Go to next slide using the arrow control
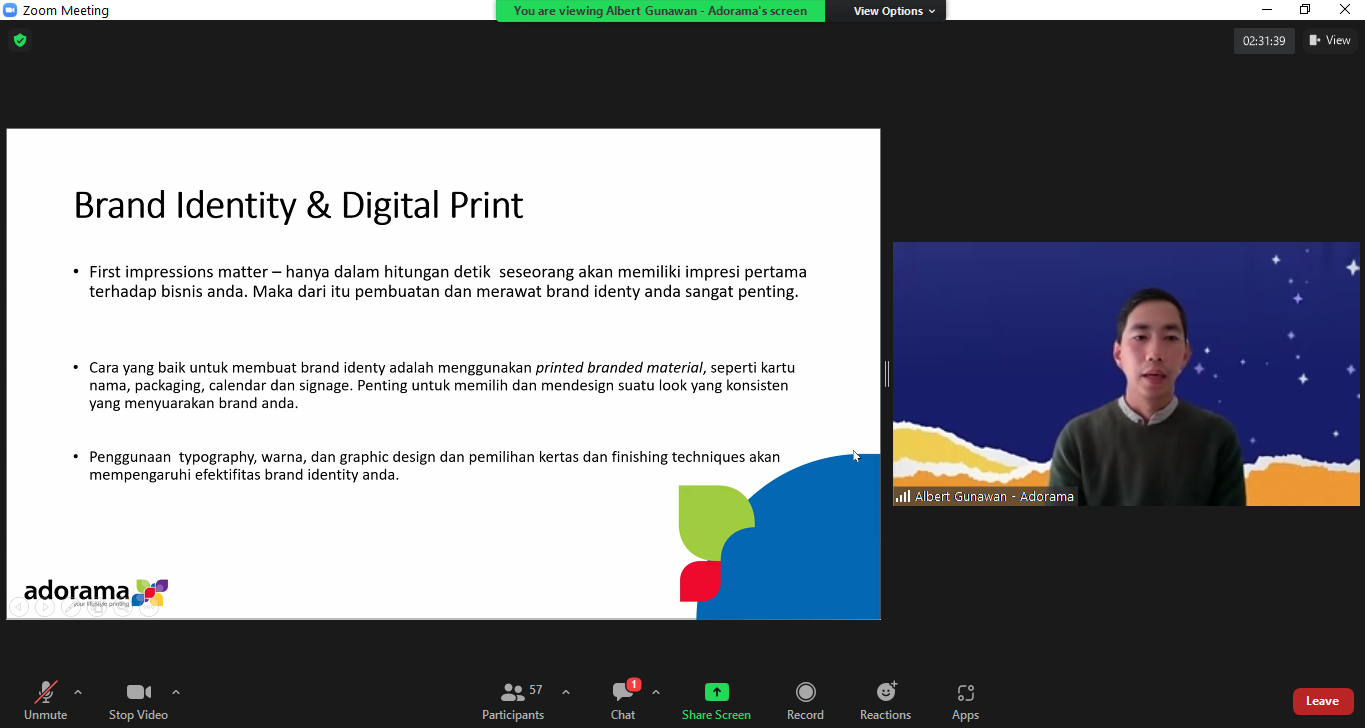 [x=45, y=607]
